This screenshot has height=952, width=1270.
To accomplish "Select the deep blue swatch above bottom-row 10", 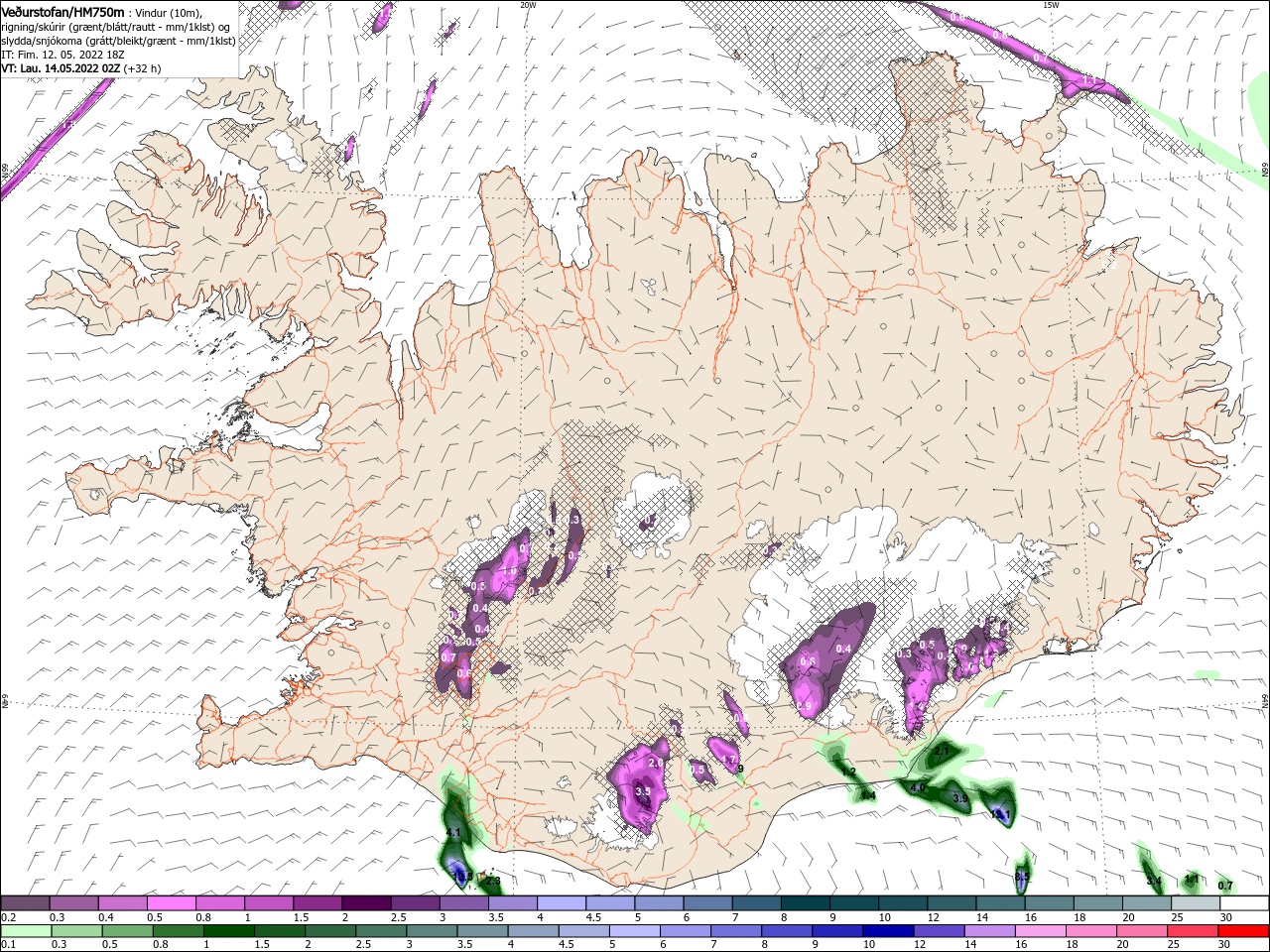I will 887,931.
